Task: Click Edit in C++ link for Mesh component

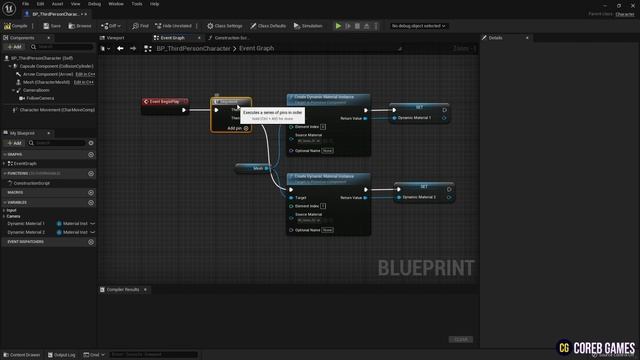Action: point(84,82)
